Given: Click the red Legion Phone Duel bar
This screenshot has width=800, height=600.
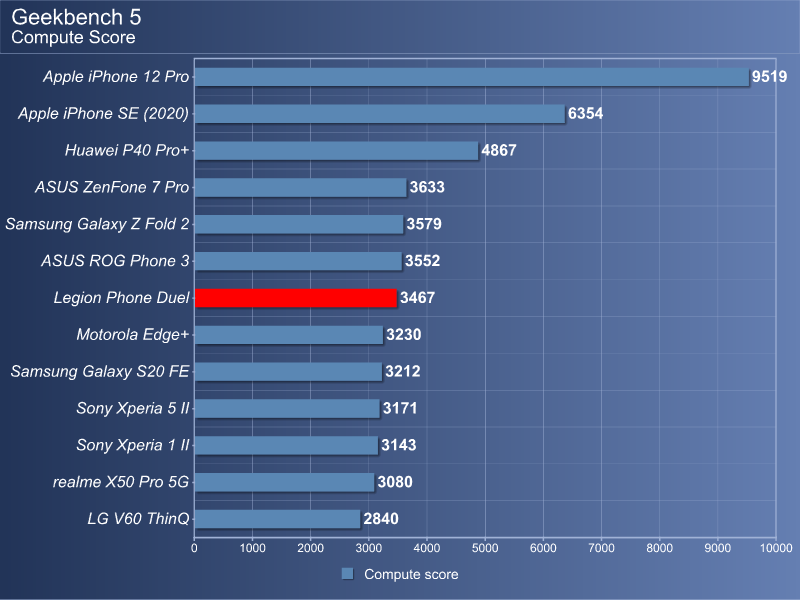Looking at the screenshot, I should tap(295, 298).
